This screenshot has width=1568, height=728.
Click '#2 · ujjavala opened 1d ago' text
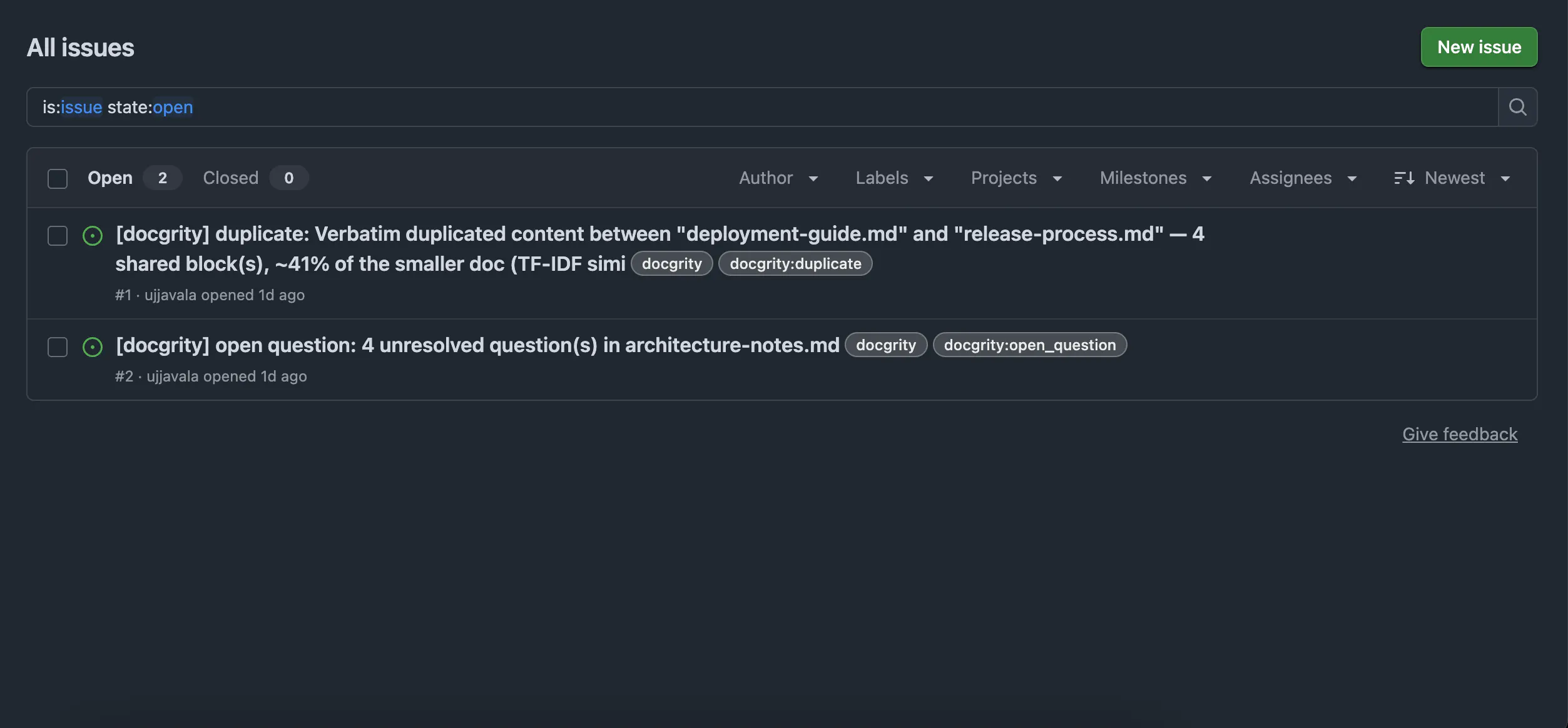pos(211,377)
